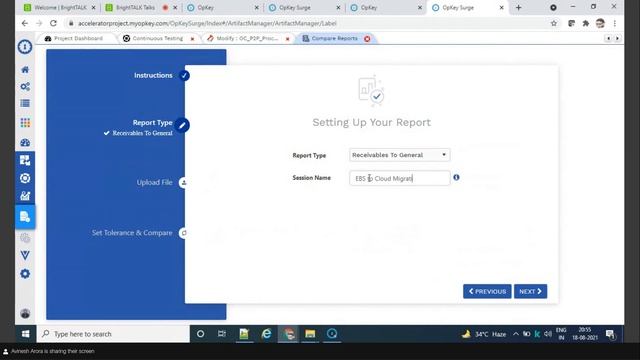Bookmark this page with the star icon
This screenshot has width=640, height=360.
[553, 24]
